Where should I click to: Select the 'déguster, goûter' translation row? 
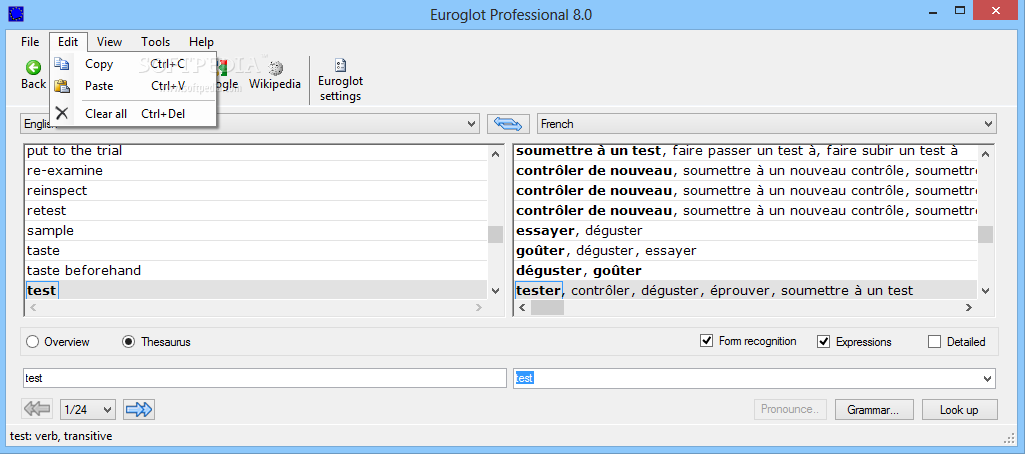(x=745, y=270)
